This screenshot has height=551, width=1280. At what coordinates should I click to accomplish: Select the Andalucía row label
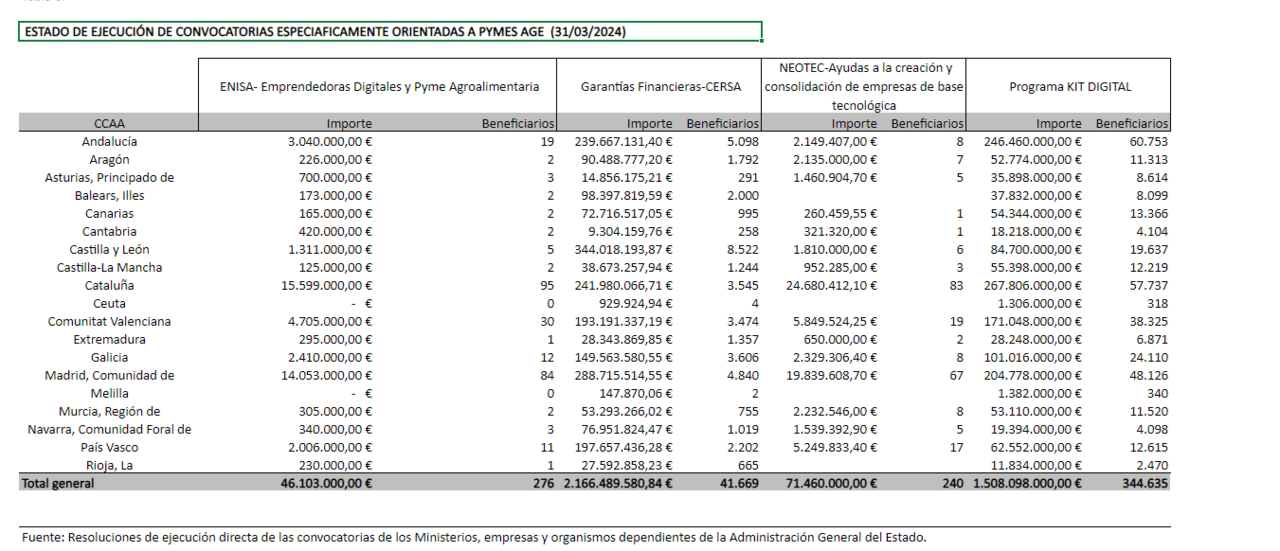coord(108,142)
